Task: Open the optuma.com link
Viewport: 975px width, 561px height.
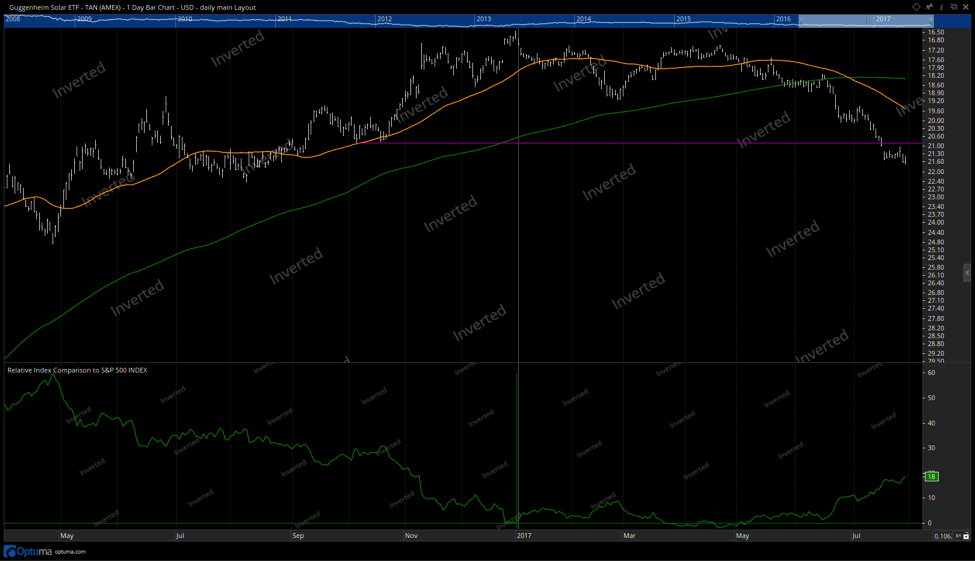Action: pyautogui.click(x=70, y=552)
